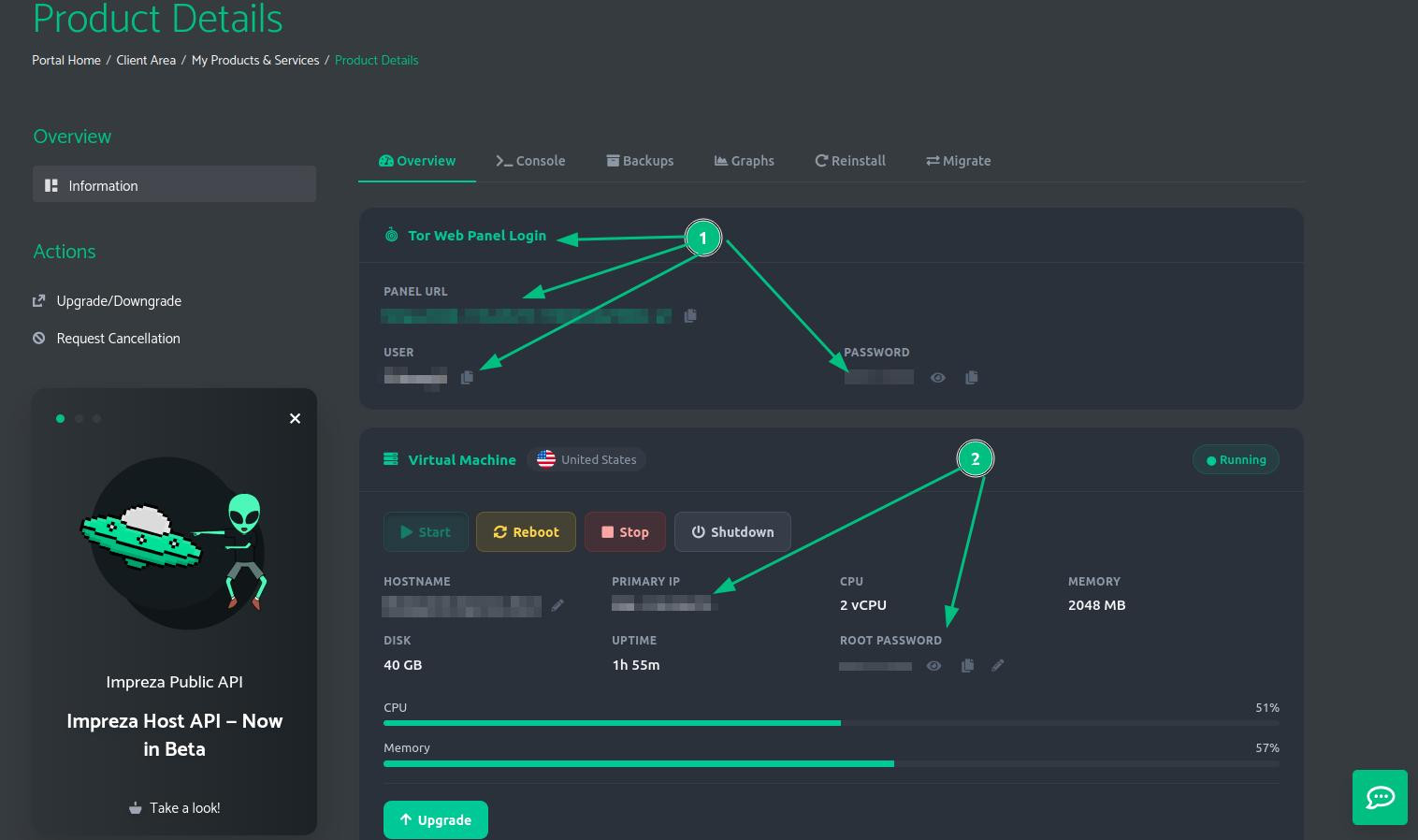Click the Start VM button
This screenshot has height=840, width=1418.
pyautogui.click(x=426, y=532)
